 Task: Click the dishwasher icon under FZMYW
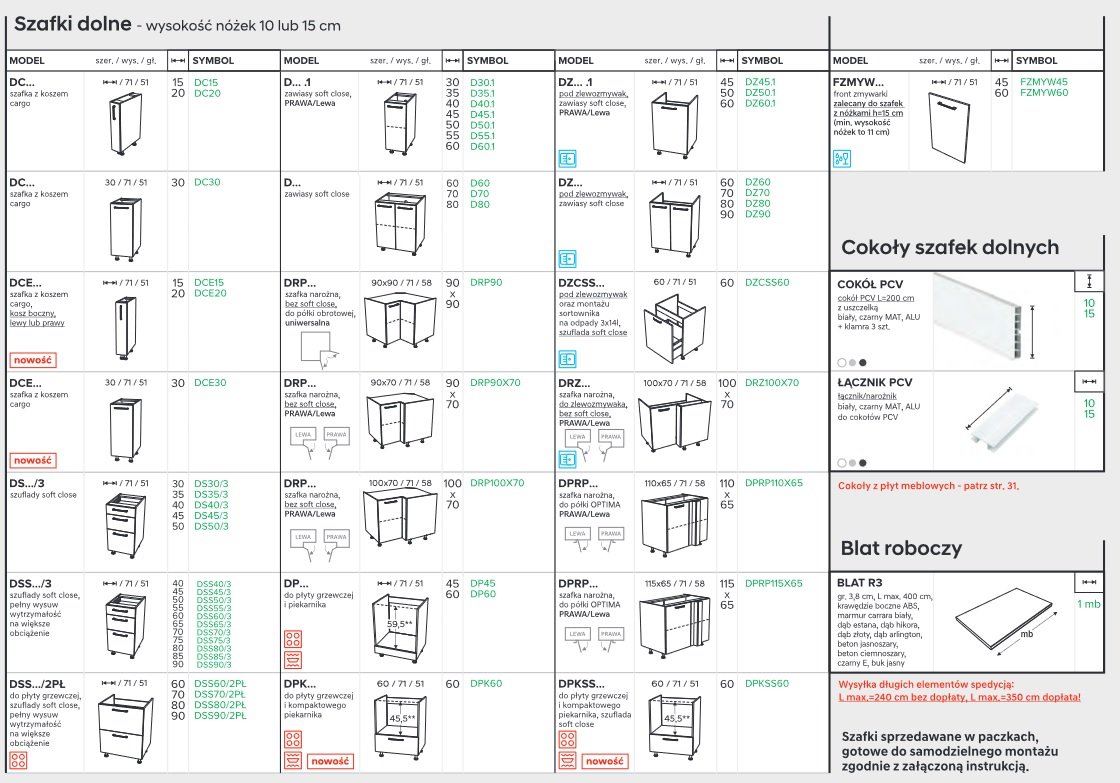tap(842, 158)
